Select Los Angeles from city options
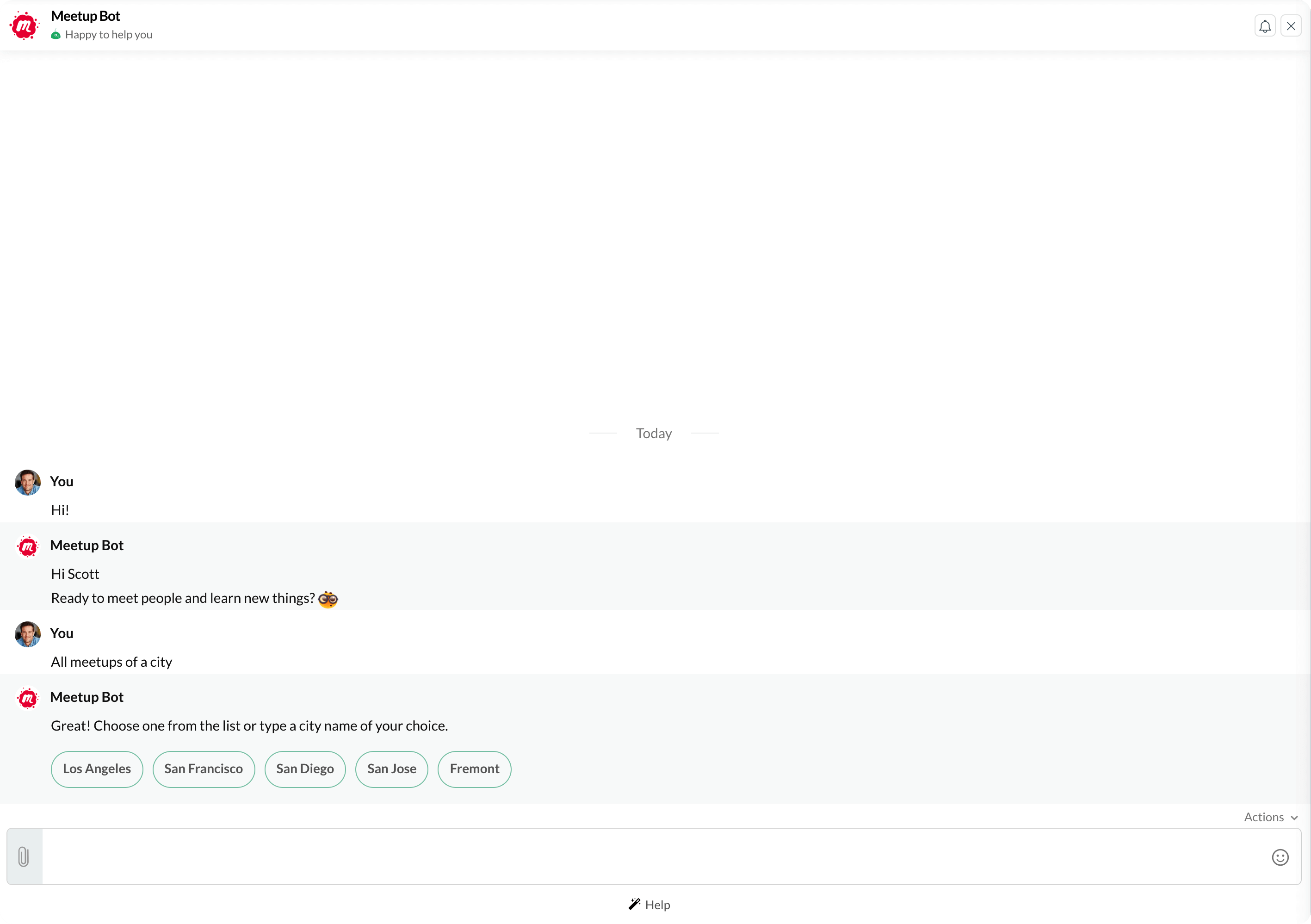Viewport: 1311px width, 924px height. (x=97, y=768)
